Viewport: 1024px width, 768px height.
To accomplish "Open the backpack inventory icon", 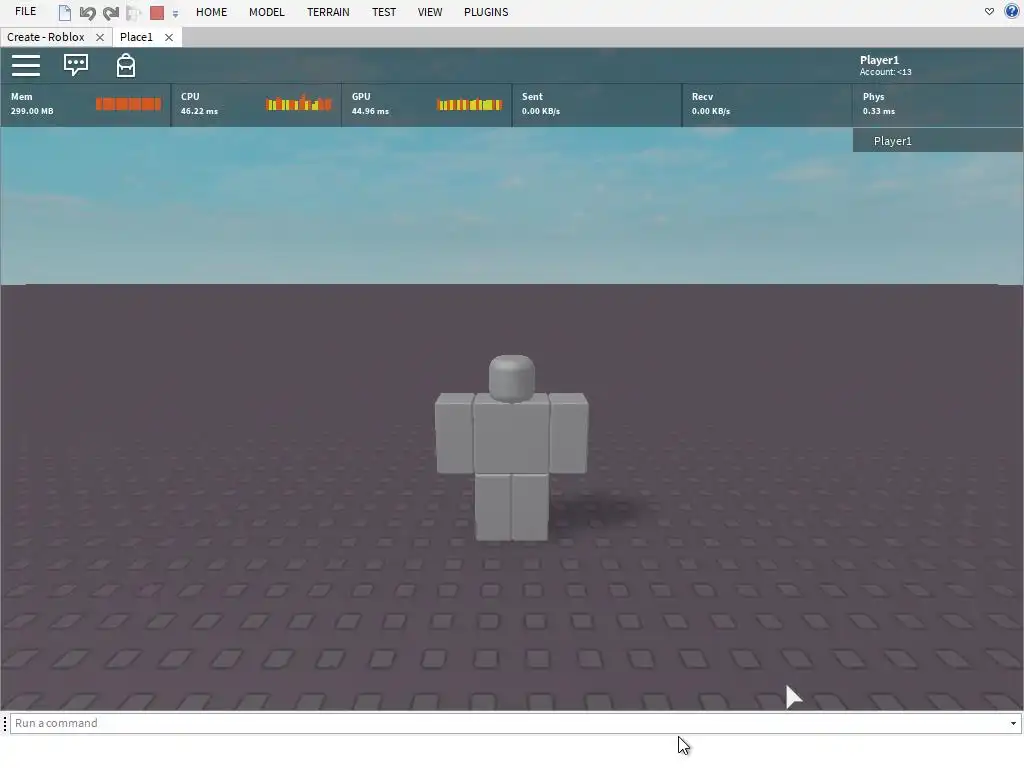I will (125, 65).
